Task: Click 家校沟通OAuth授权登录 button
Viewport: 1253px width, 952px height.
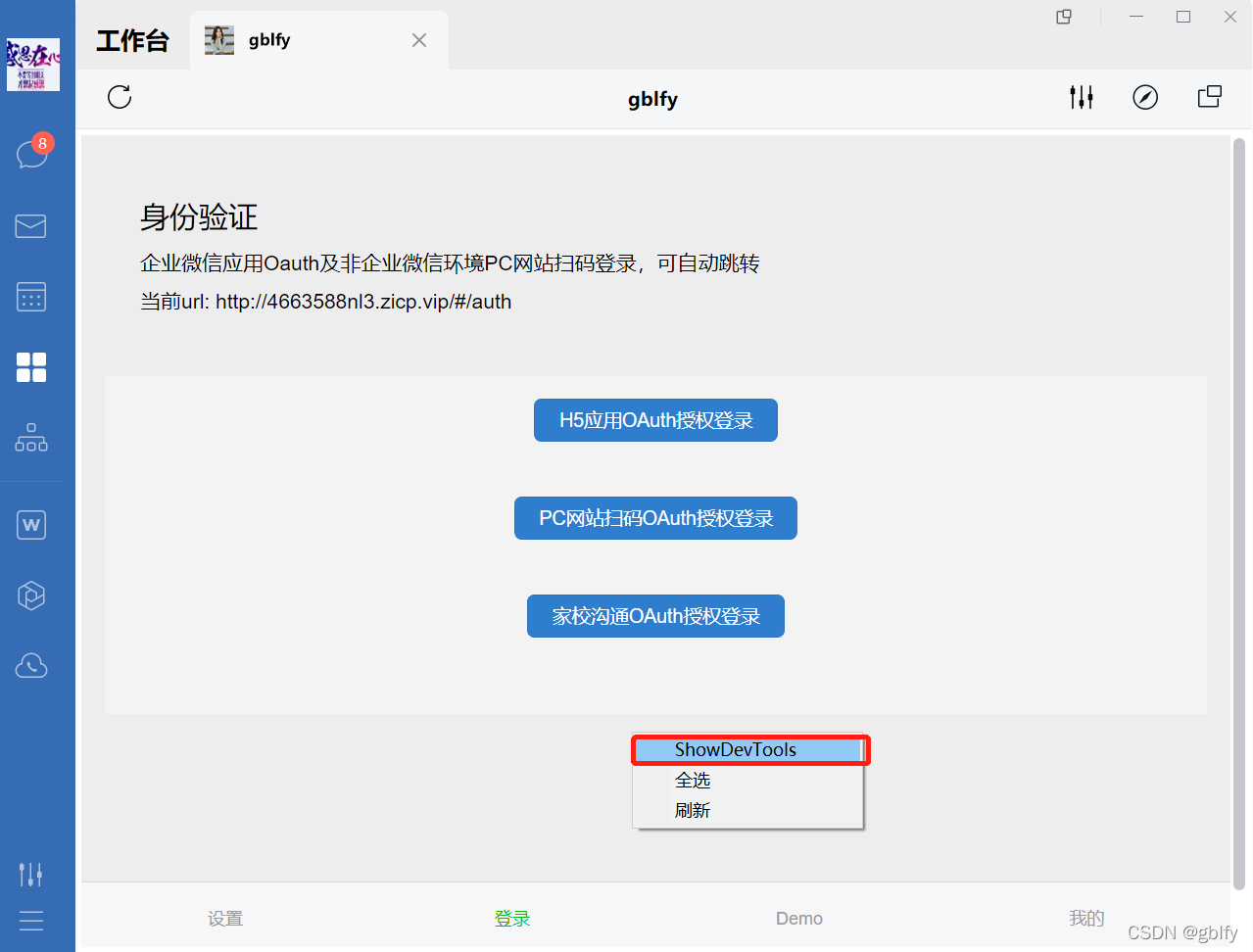Action: coord(655,616)
